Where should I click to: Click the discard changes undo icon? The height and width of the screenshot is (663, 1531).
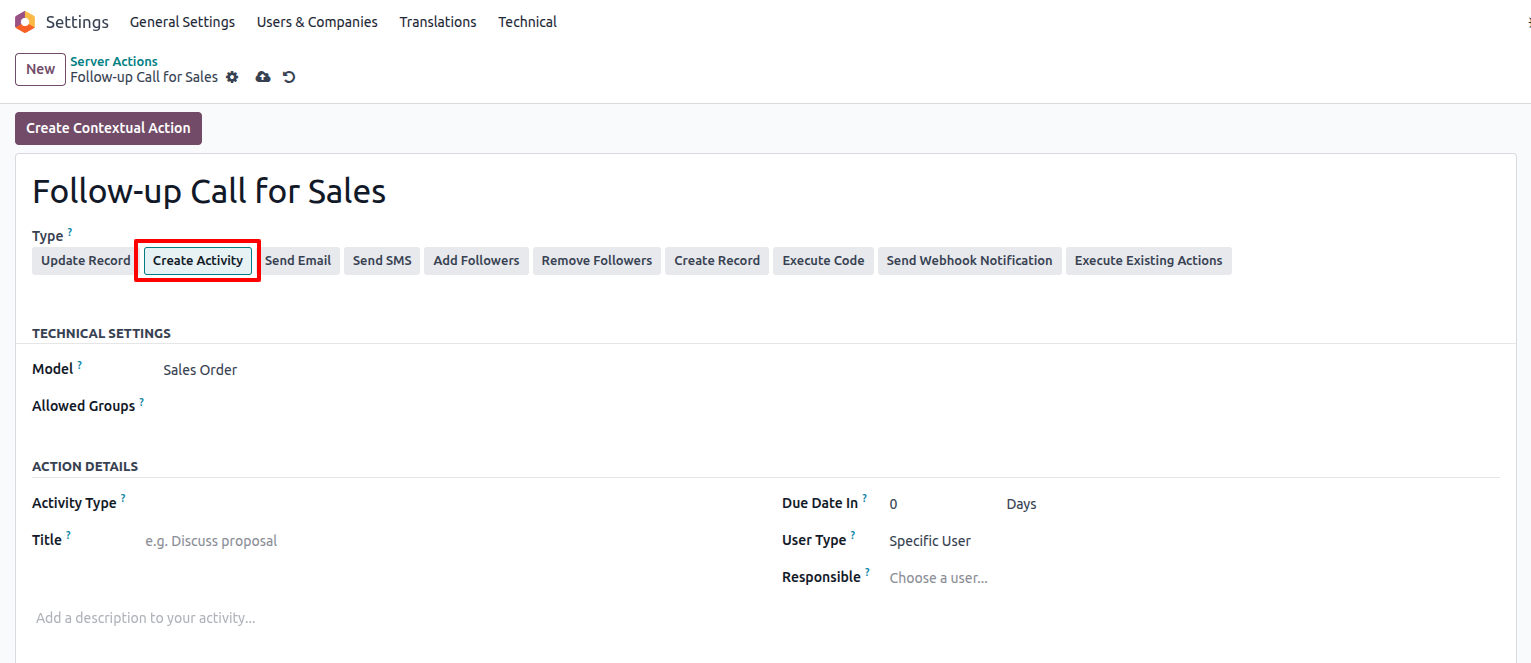pyautogui.click(x=289, y=77)
